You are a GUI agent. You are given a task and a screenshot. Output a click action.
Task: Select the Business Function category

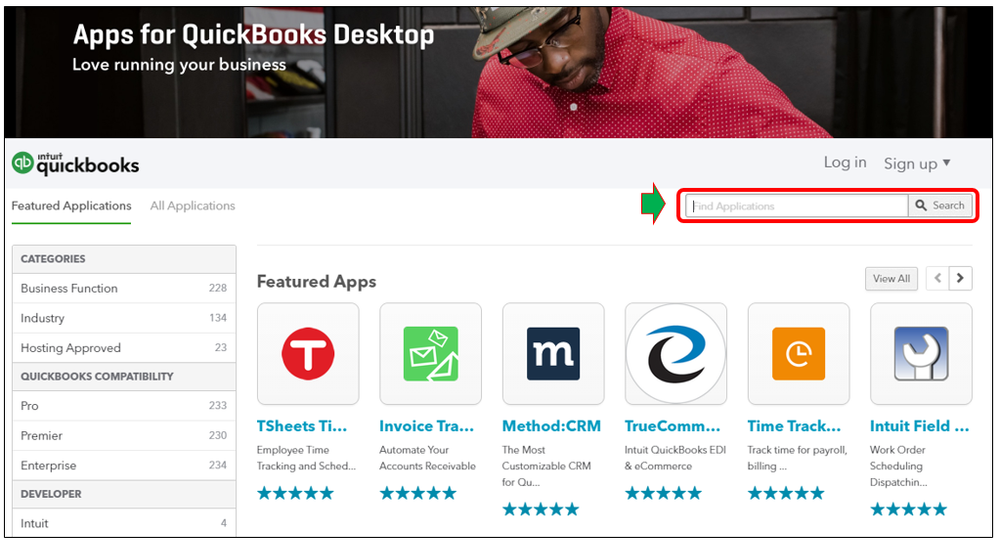point(124,289)
